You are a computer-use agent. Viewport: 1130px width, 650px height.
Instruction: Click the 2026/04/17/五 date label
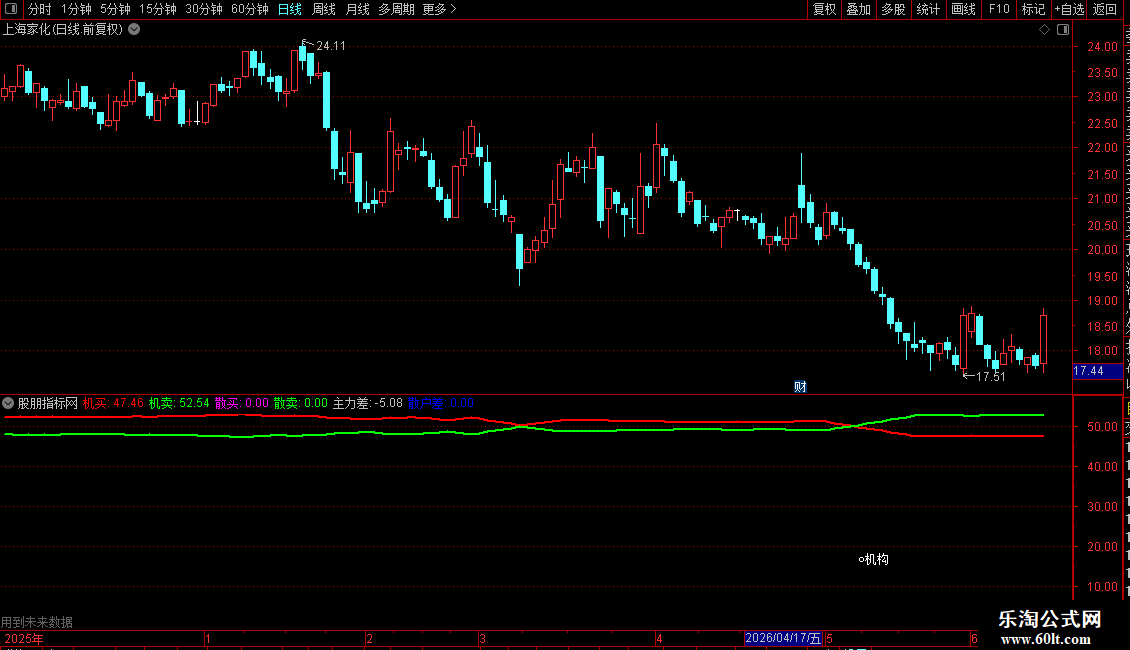(x=783, y=638)
